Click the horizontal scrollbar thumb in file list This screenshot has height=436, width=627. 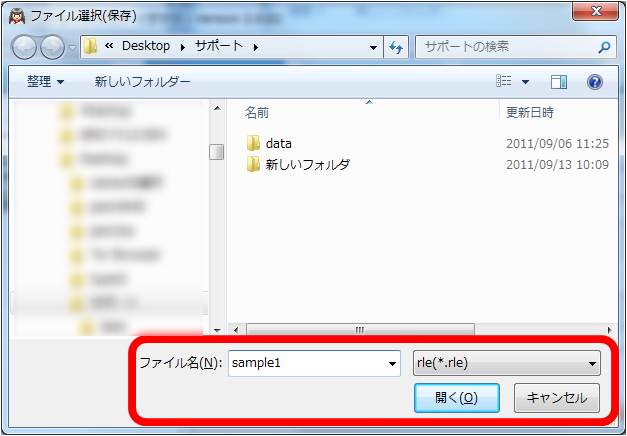[360, 330]
